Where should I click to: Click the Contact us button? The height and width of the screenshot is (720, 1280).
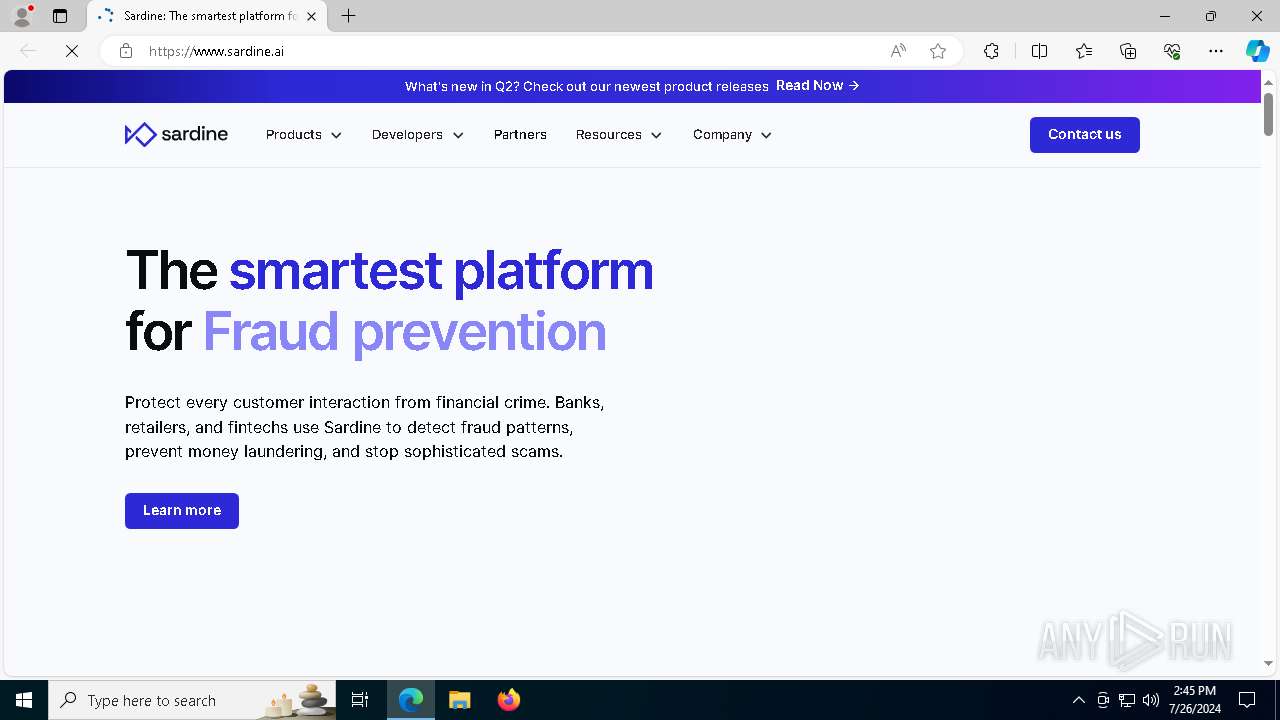pos(1085,135)
